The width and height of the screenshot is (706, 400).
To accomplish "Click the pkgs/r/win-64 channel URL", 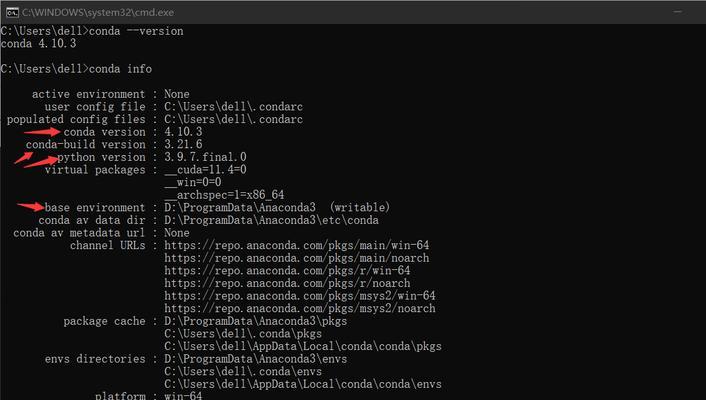I will click(287, 271).
